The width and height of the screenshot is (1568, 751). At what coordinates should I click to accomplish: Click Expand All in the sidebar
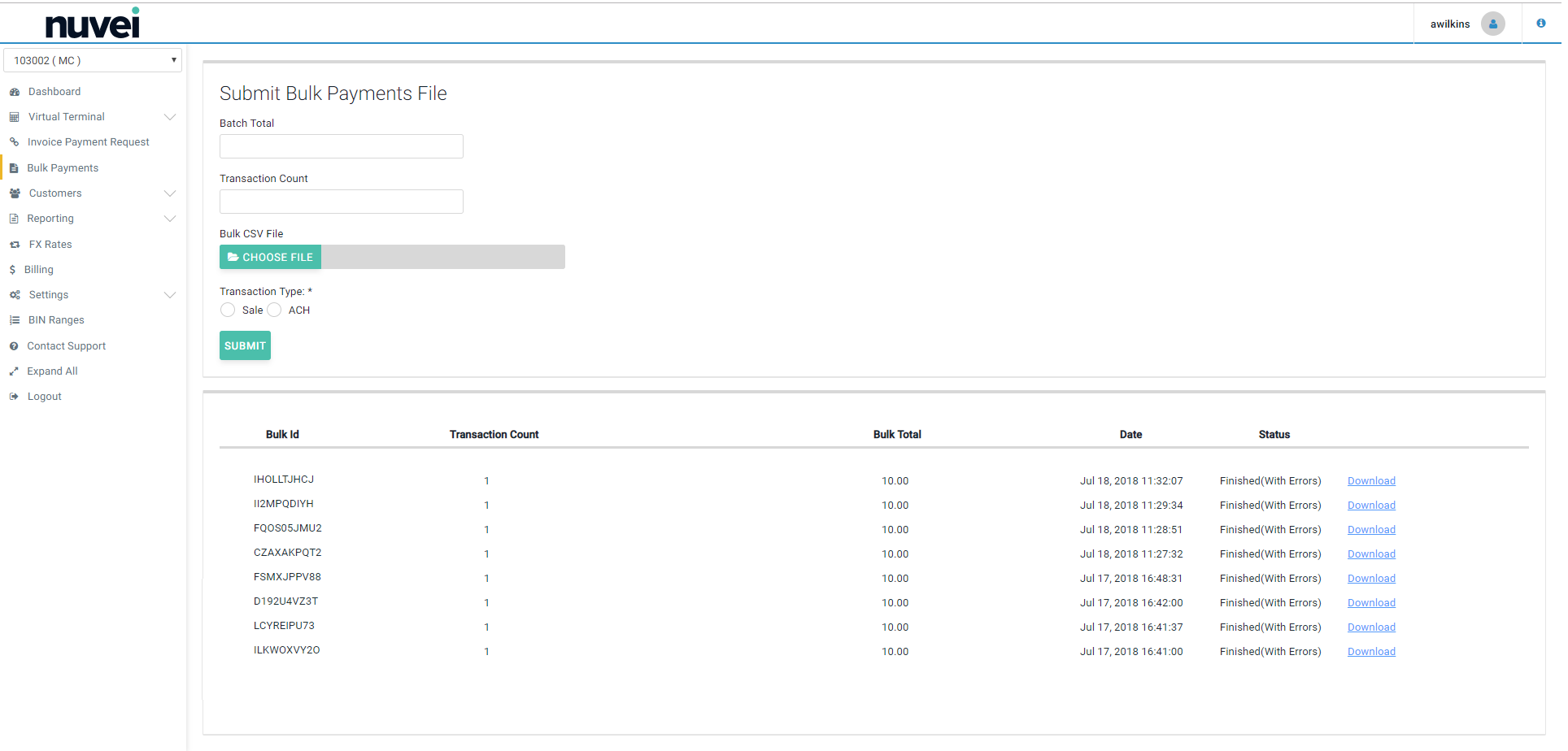pos(52,371)
